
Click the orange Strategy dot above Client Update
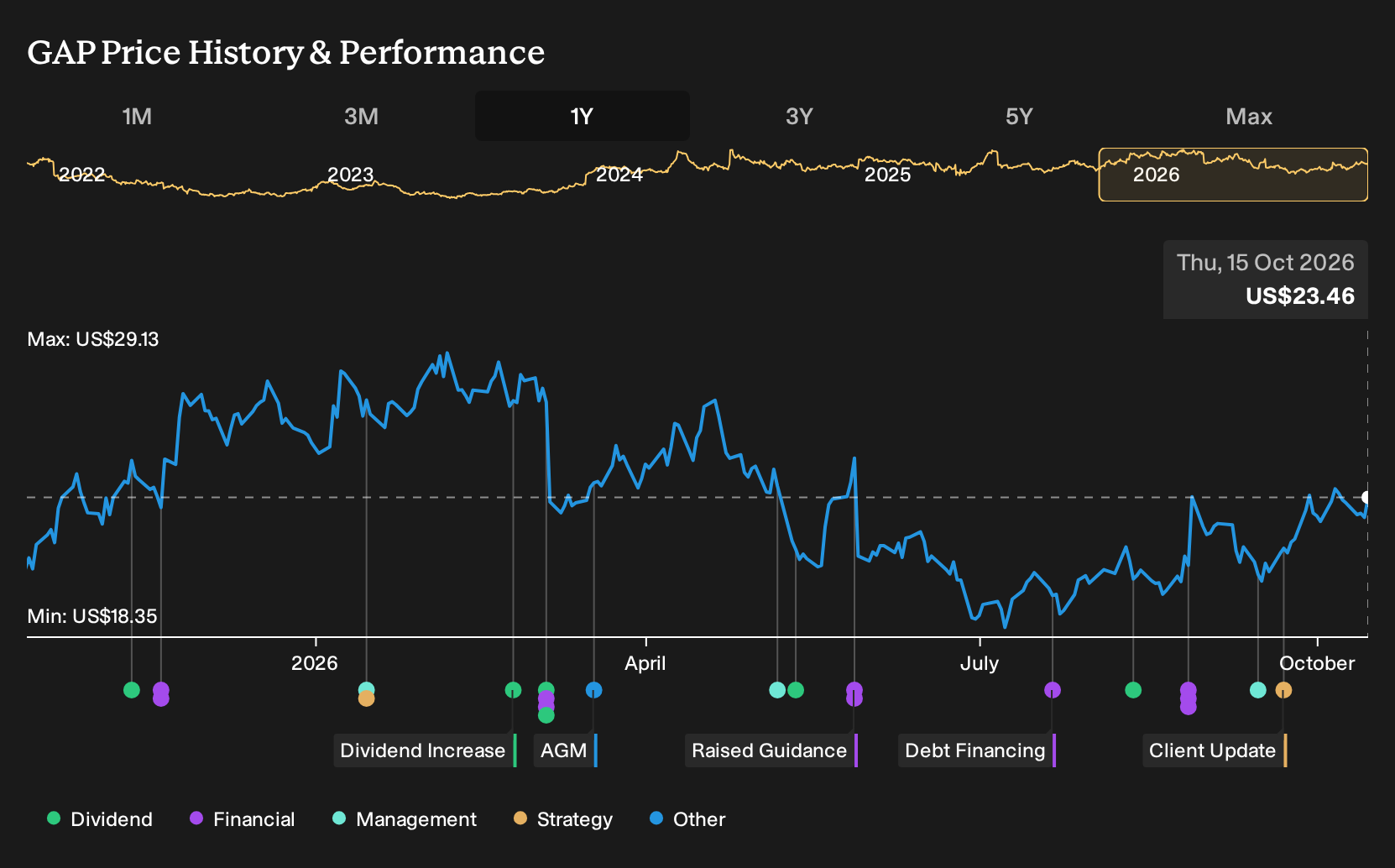tap(1283, 690)
